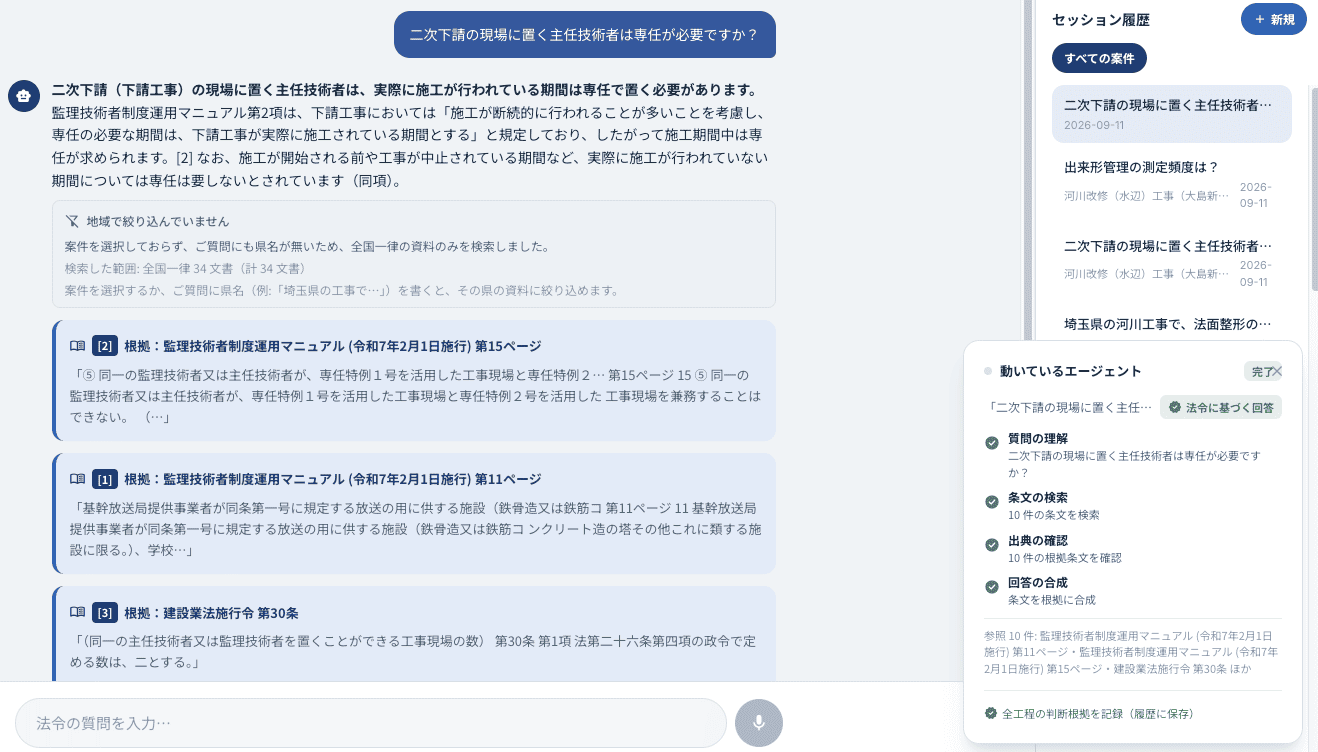1318x752 pixels.
Task: Open citation [3] 建設業法施行令 第30条 card
Action: click(x=414, y=633)
